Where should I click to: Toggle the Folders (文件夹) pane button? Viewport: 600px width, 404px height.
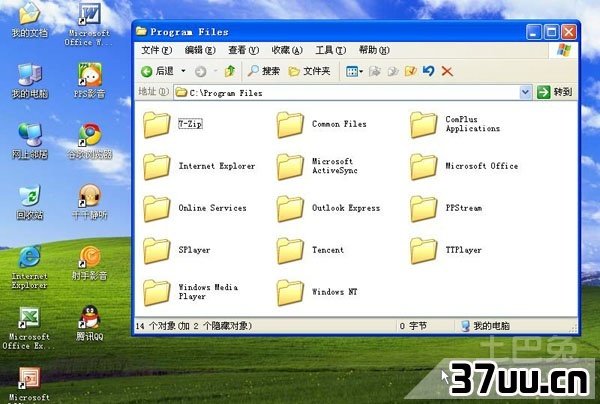[x=310, y=71]
